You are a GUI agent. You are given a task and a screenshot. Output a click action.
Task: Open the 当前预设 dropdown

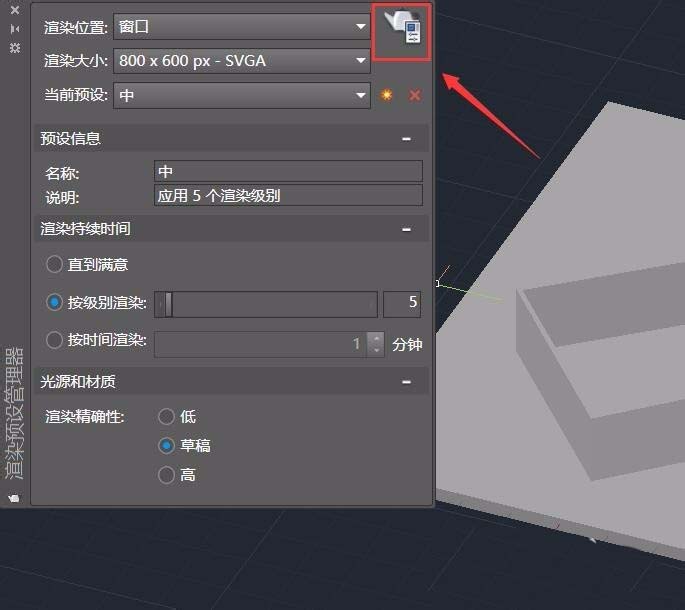(x=242, y=95)
